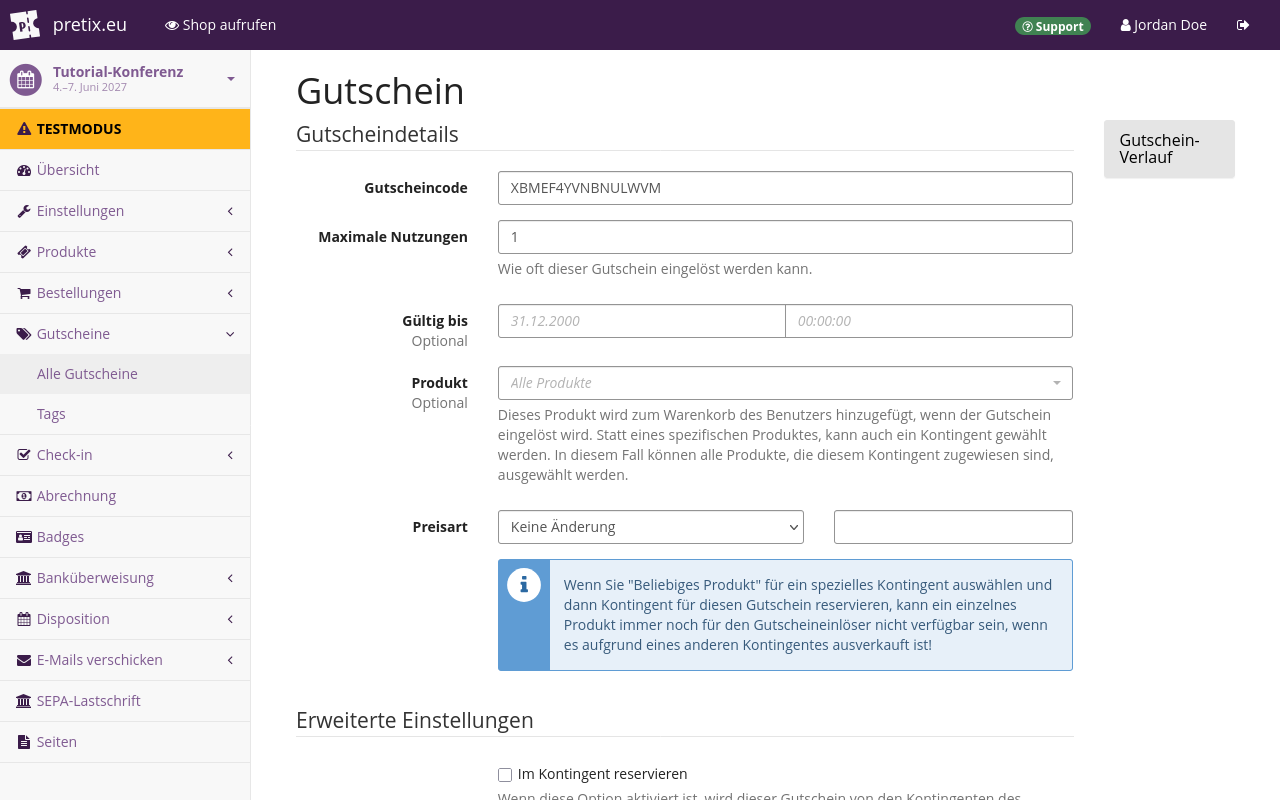Click the E-Mails verschicken envelope icon

(24, 660)
